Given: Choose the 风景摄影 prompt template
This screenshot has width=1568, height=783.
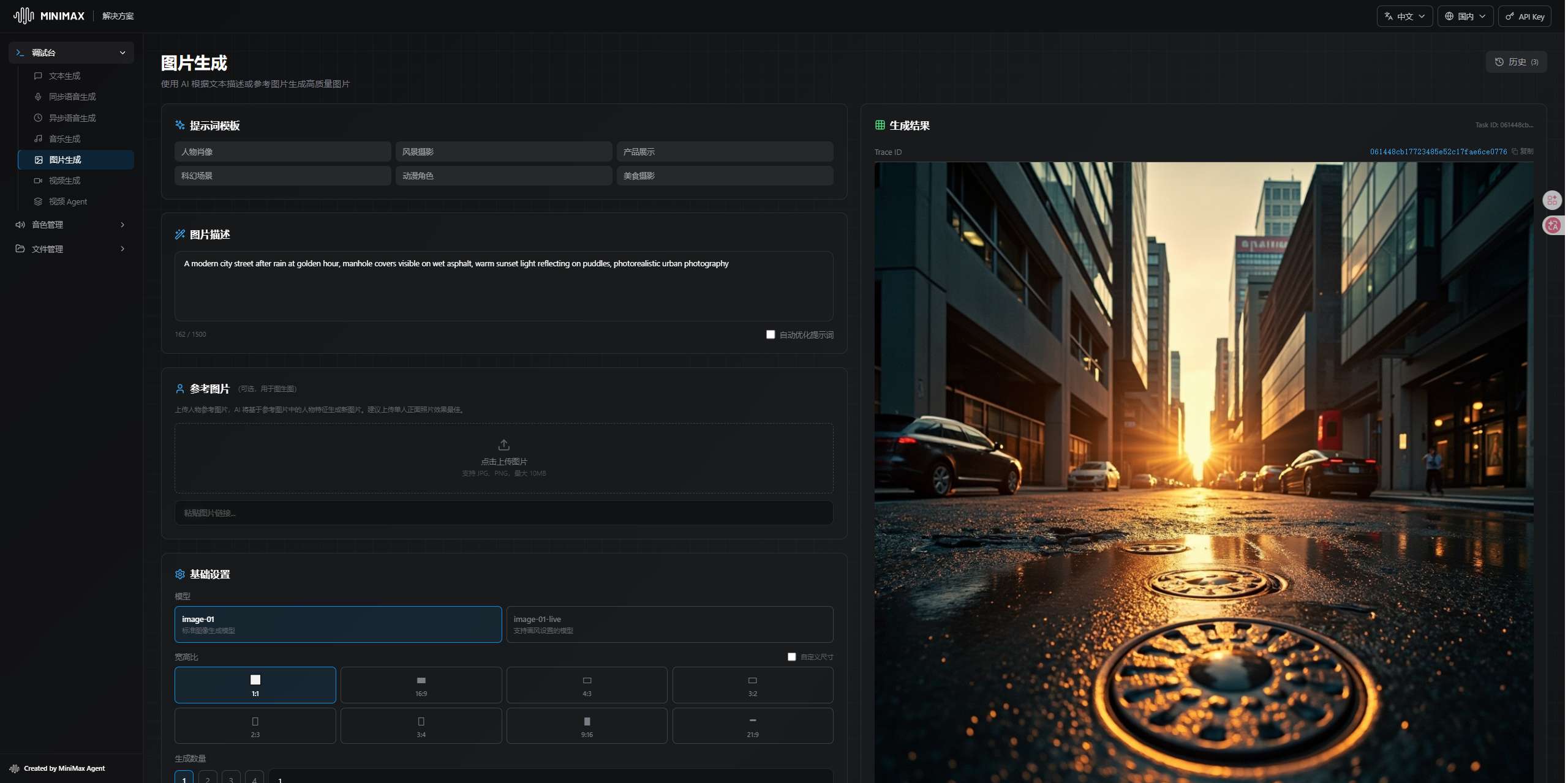Looking at the screenshot, I should (503, 152).
